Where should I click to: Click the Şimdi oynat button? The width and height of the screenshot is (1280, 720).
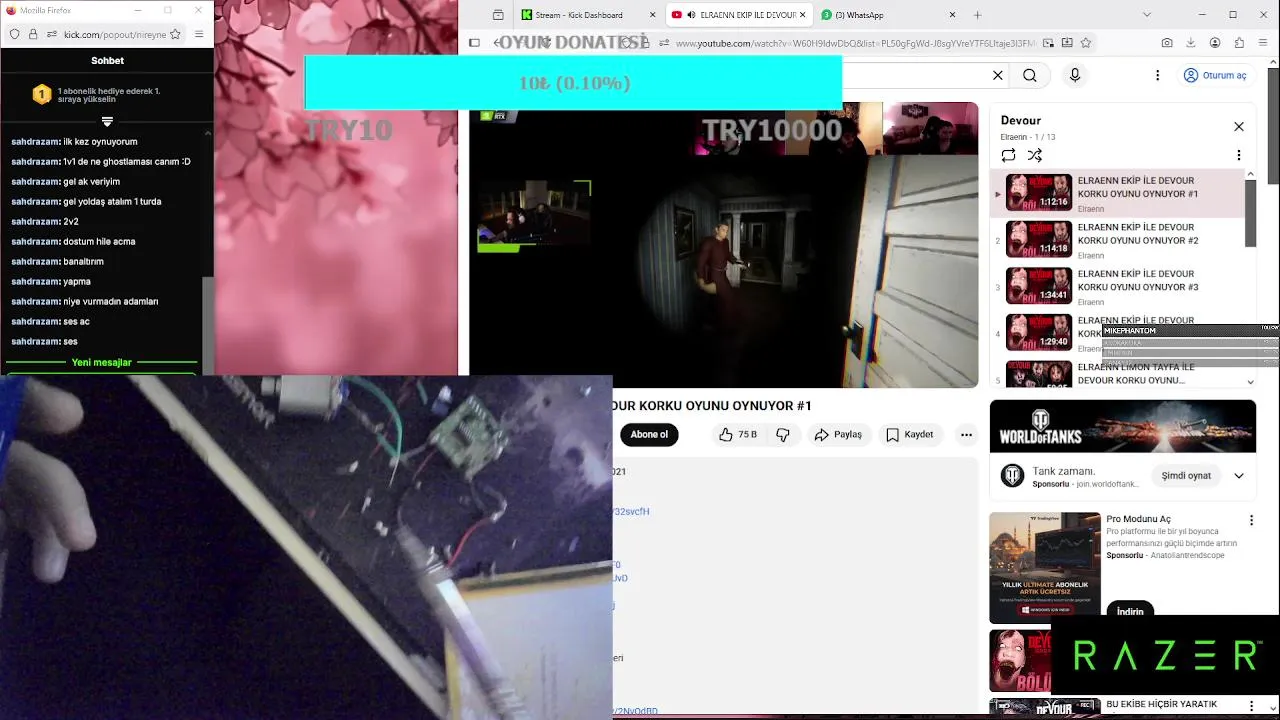point(1186,476)
